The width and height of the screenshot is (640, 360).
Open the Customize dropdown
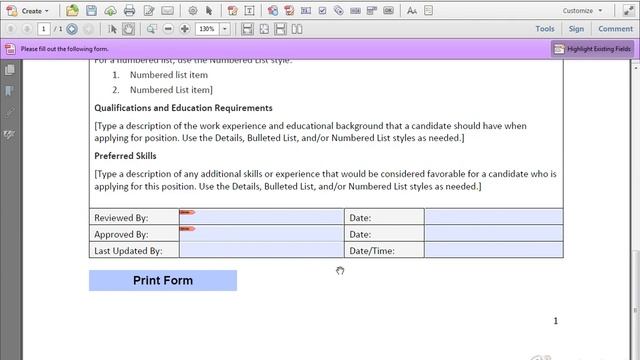(x=582, y=11)
